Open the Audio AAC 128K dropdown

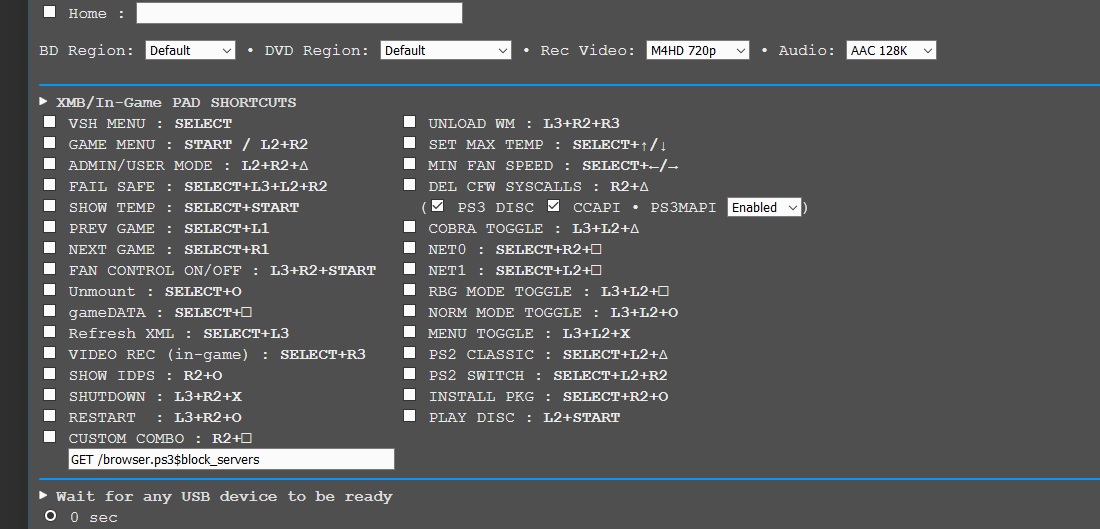pos(891,51)
